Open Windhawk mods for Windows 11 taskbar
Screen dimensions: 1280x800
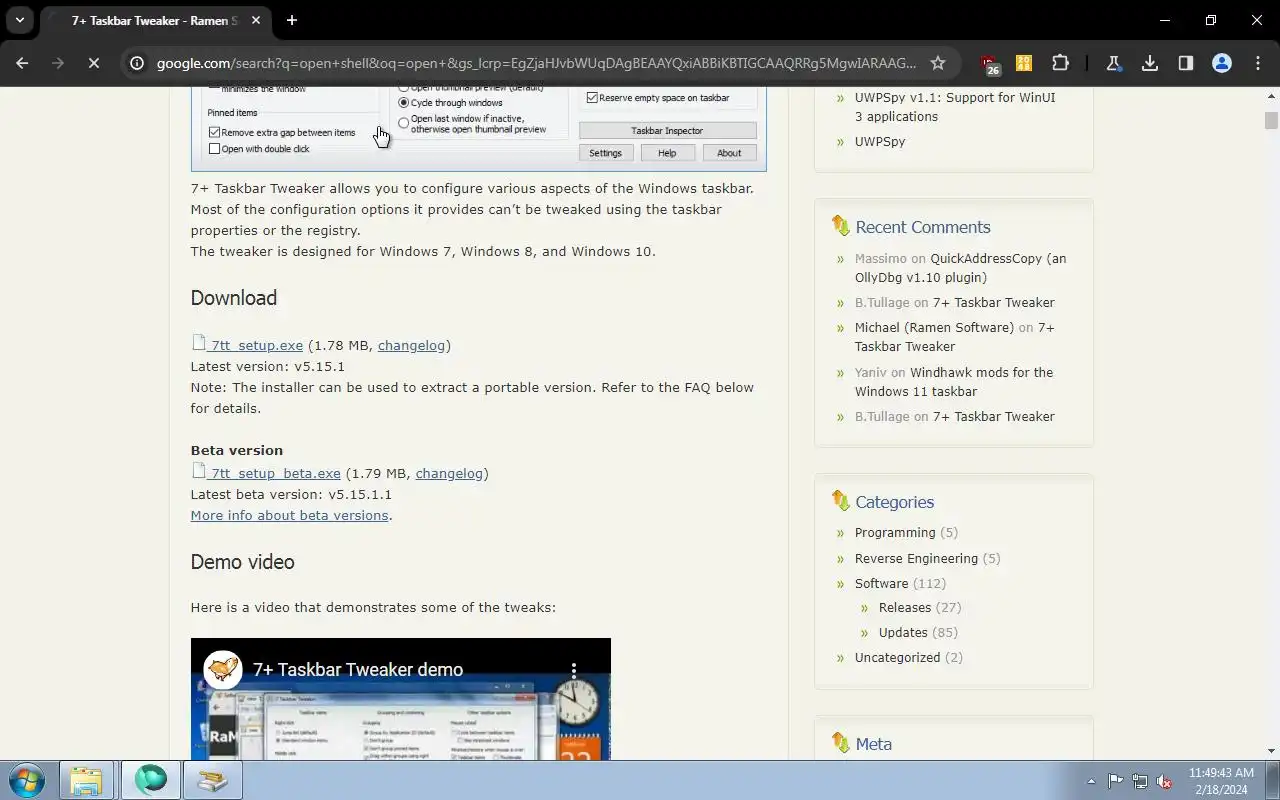point(954,381)
